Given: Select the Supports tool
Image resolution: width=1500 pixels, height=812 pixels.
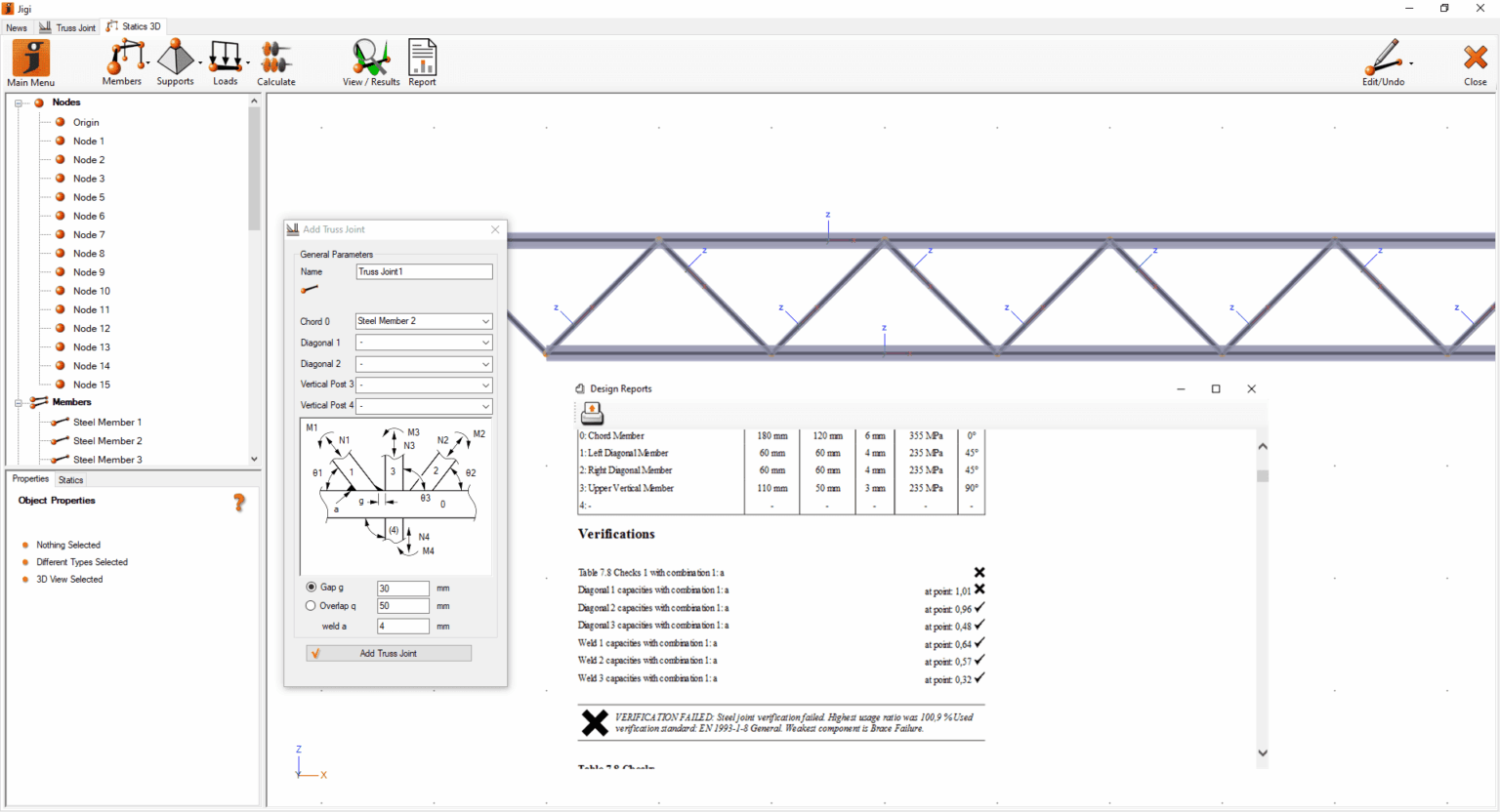Looking at the screenshot, I should pyautogui.click(x=174, y=61).
